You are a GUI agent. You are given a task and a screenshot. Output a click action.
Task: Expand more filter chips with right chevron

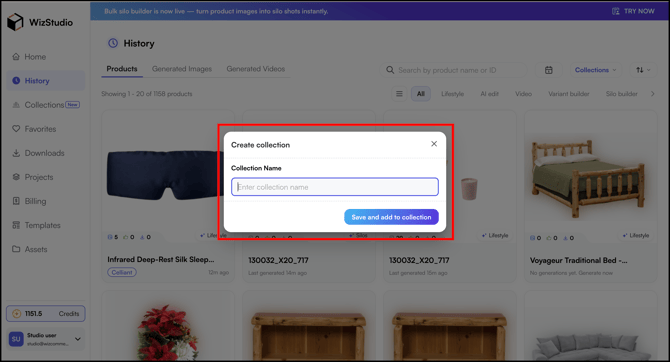point(652,94)
